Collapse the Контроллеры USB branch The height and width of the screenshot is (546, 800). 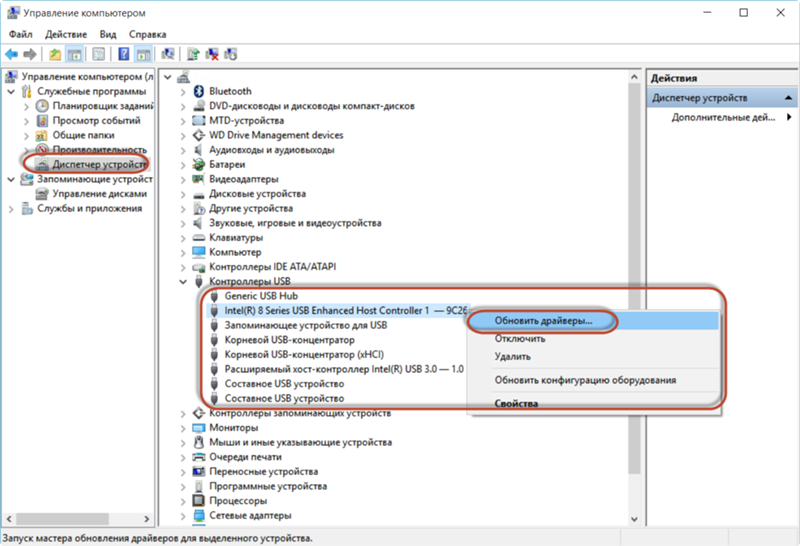(x=183, y=282)
